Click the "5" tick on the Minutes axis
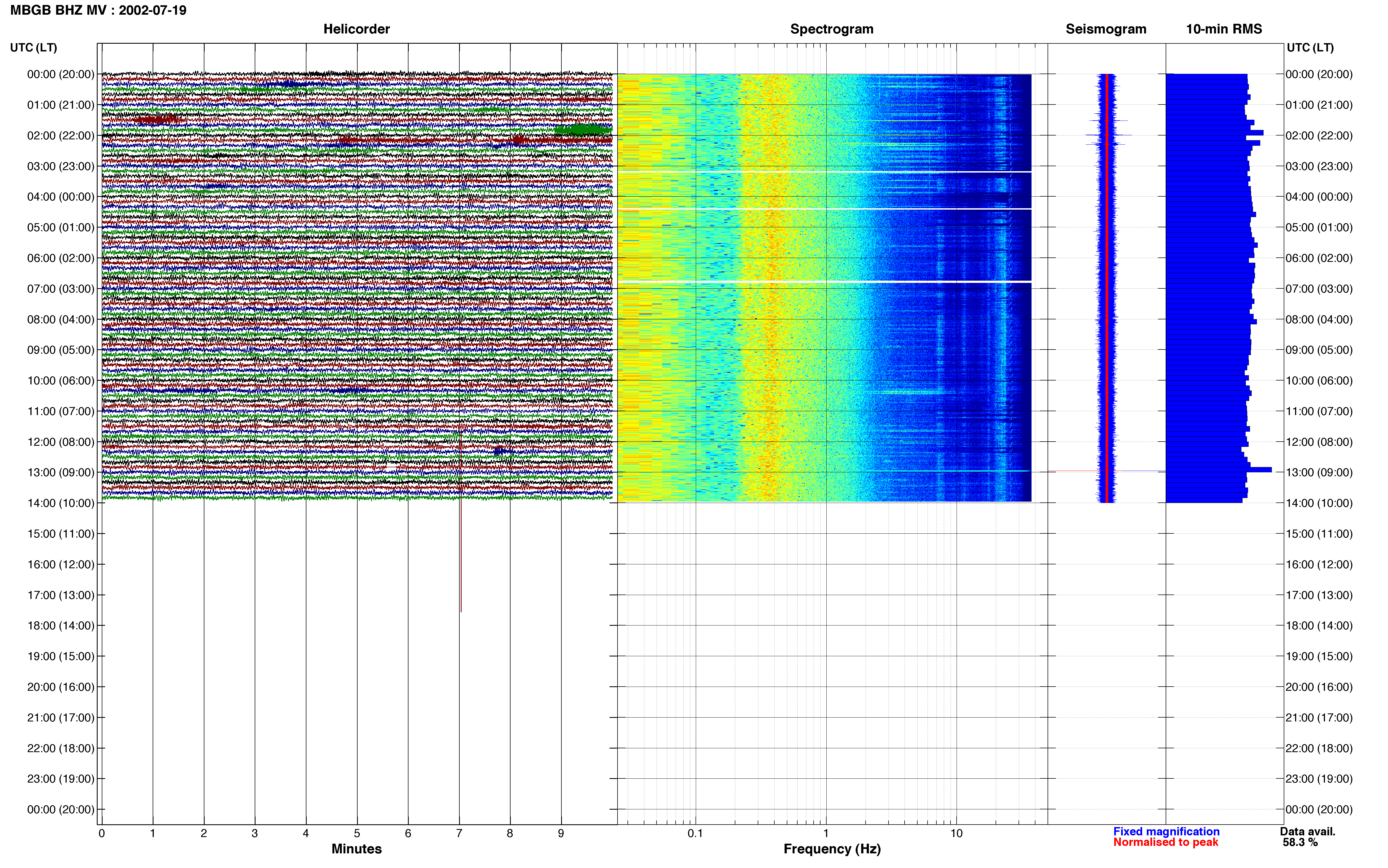The width and height of the screenshot is (1388, 868). tap(357, 833)
